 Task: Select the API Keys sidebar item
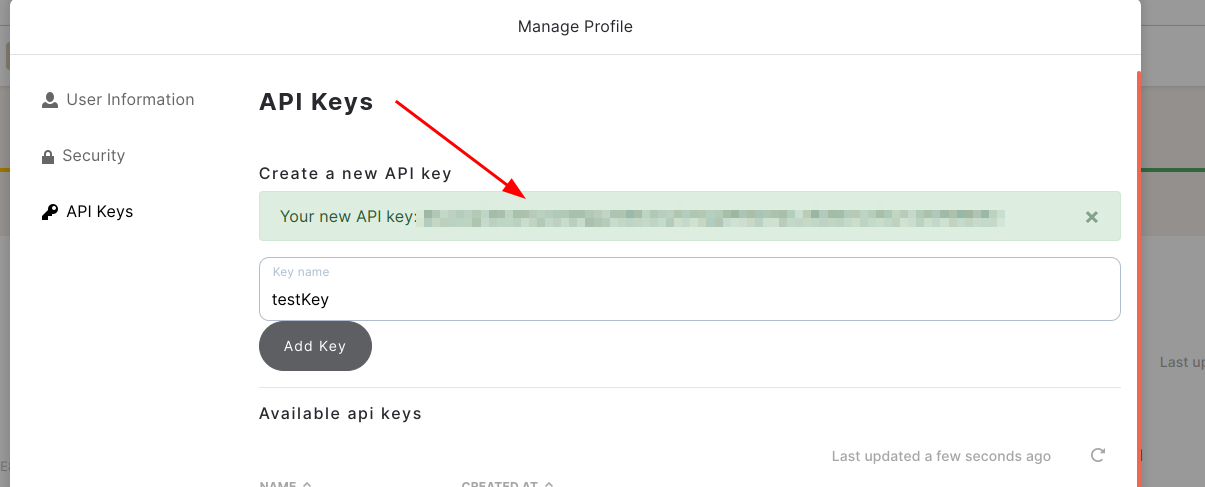pyautogui.click(x=99, y=212)
